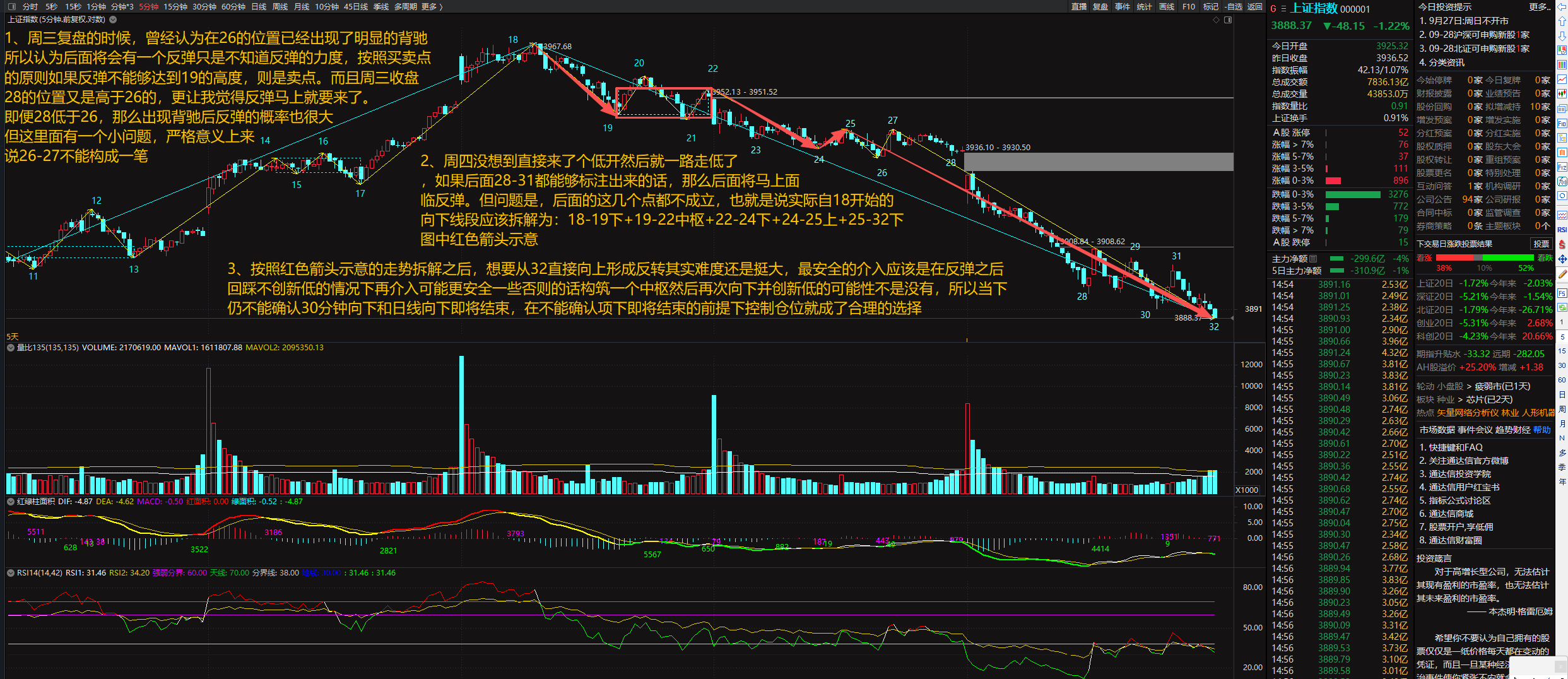Click the 返回 button in top bar
Screen dimensions: 1568x679
1254,6
